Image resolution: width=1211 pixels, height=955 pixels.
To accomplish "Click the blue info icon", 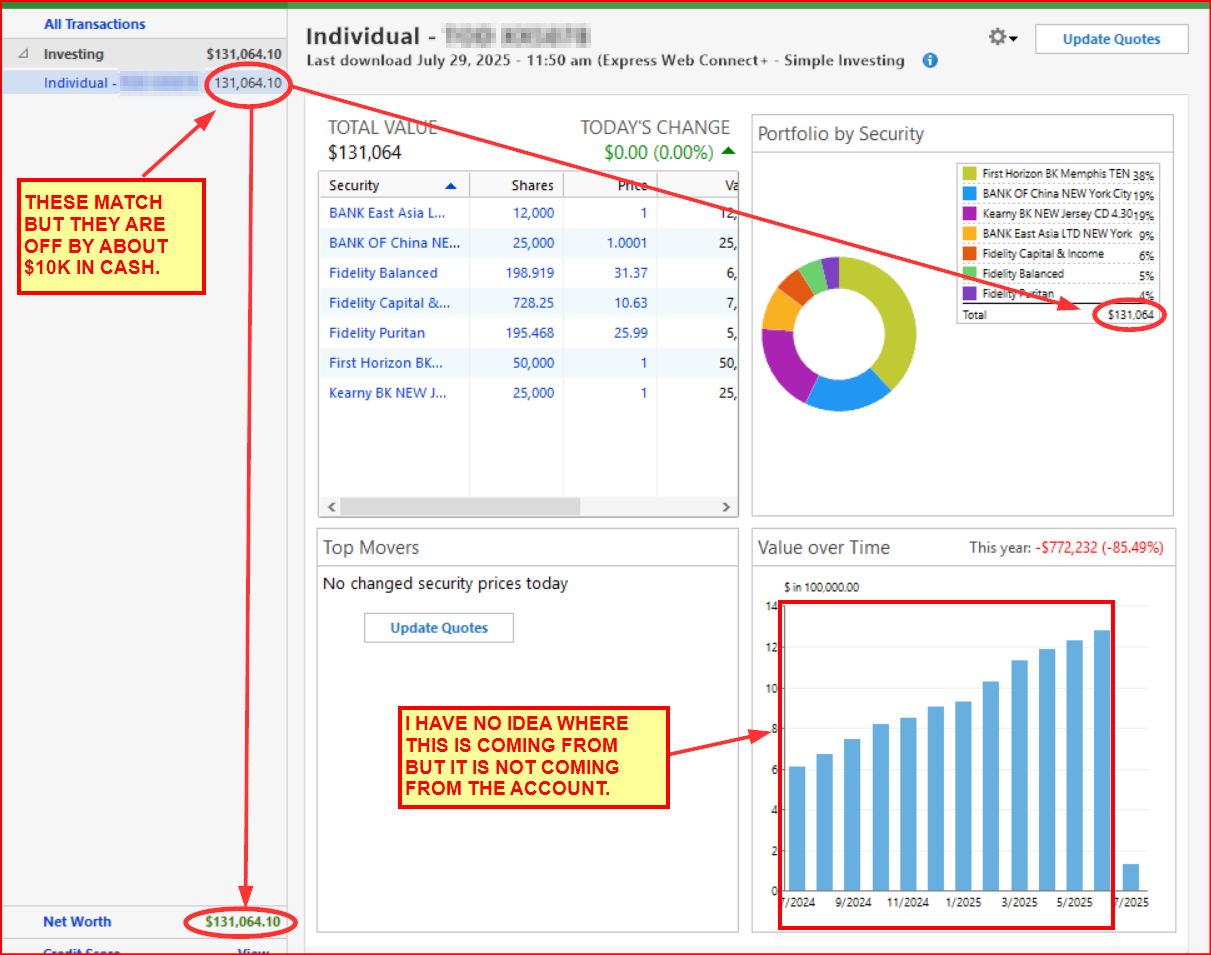I will pos(930,60).
